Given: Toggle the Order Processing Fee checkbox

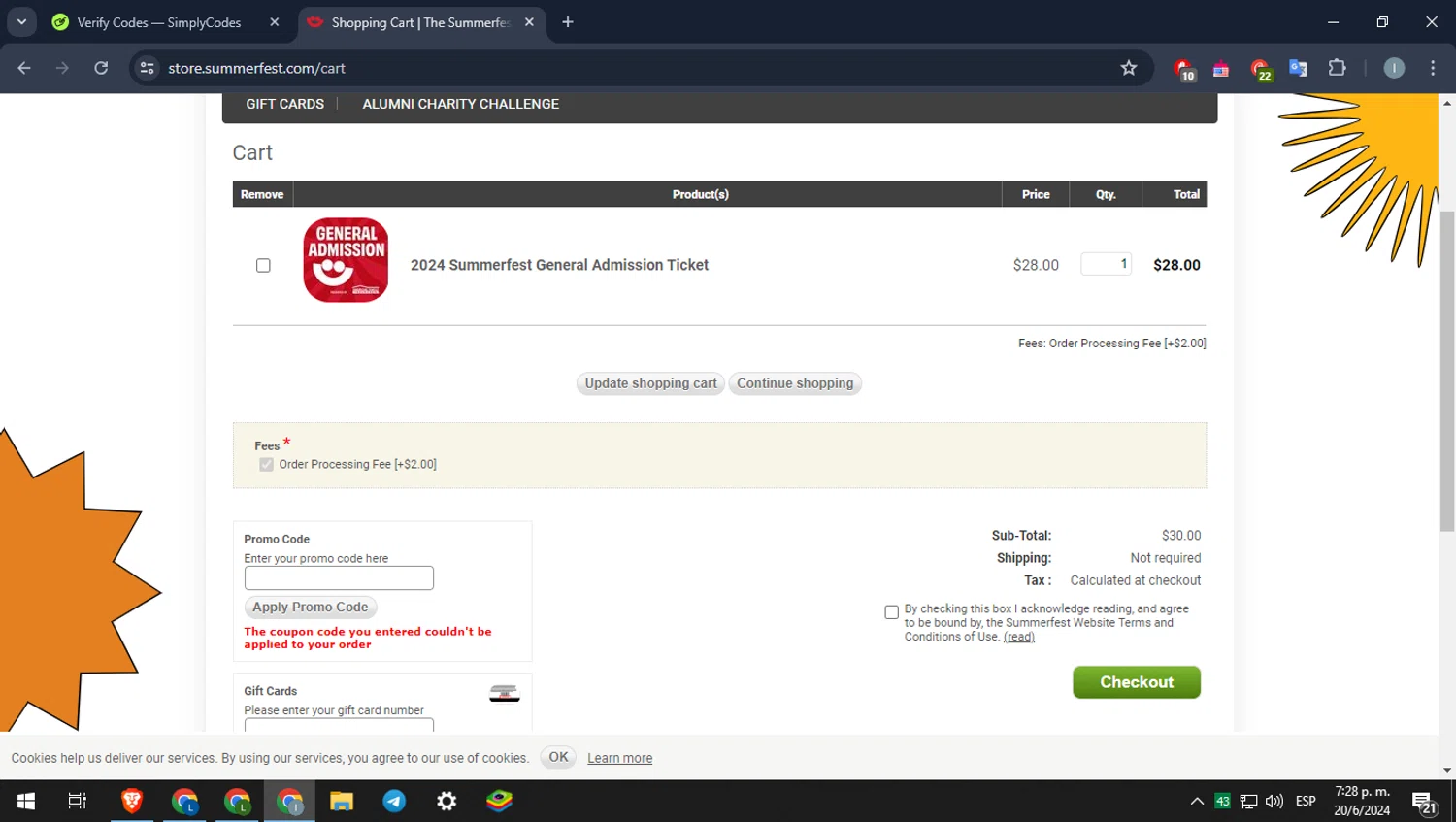Looking at the screenshot, I should click(266, 465).
